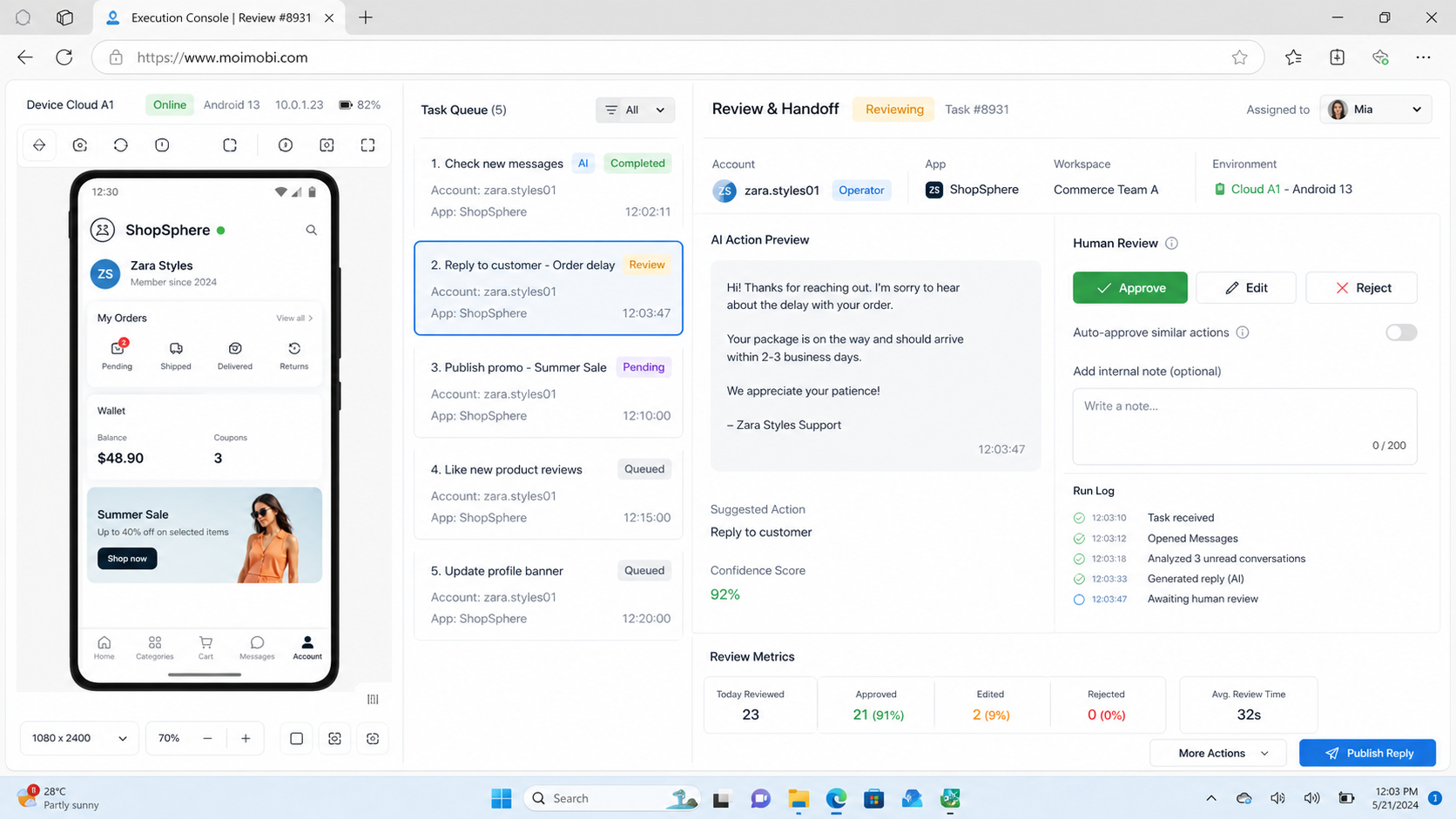
Task: Click the column handle icon under phone preview
Action: pyautogui.click(x=373, y=699)
